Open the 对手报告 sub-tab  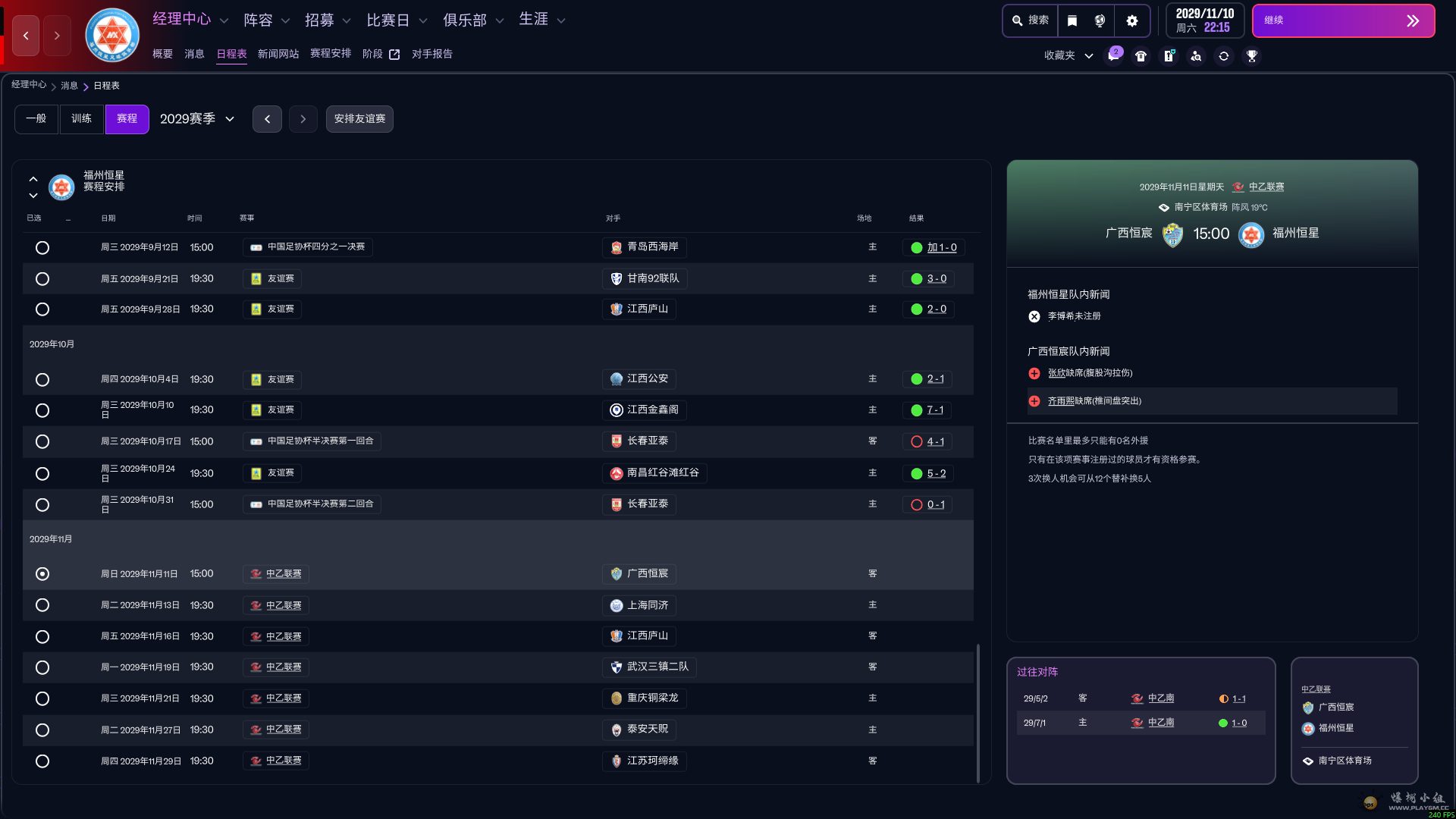tap(431, 54)
